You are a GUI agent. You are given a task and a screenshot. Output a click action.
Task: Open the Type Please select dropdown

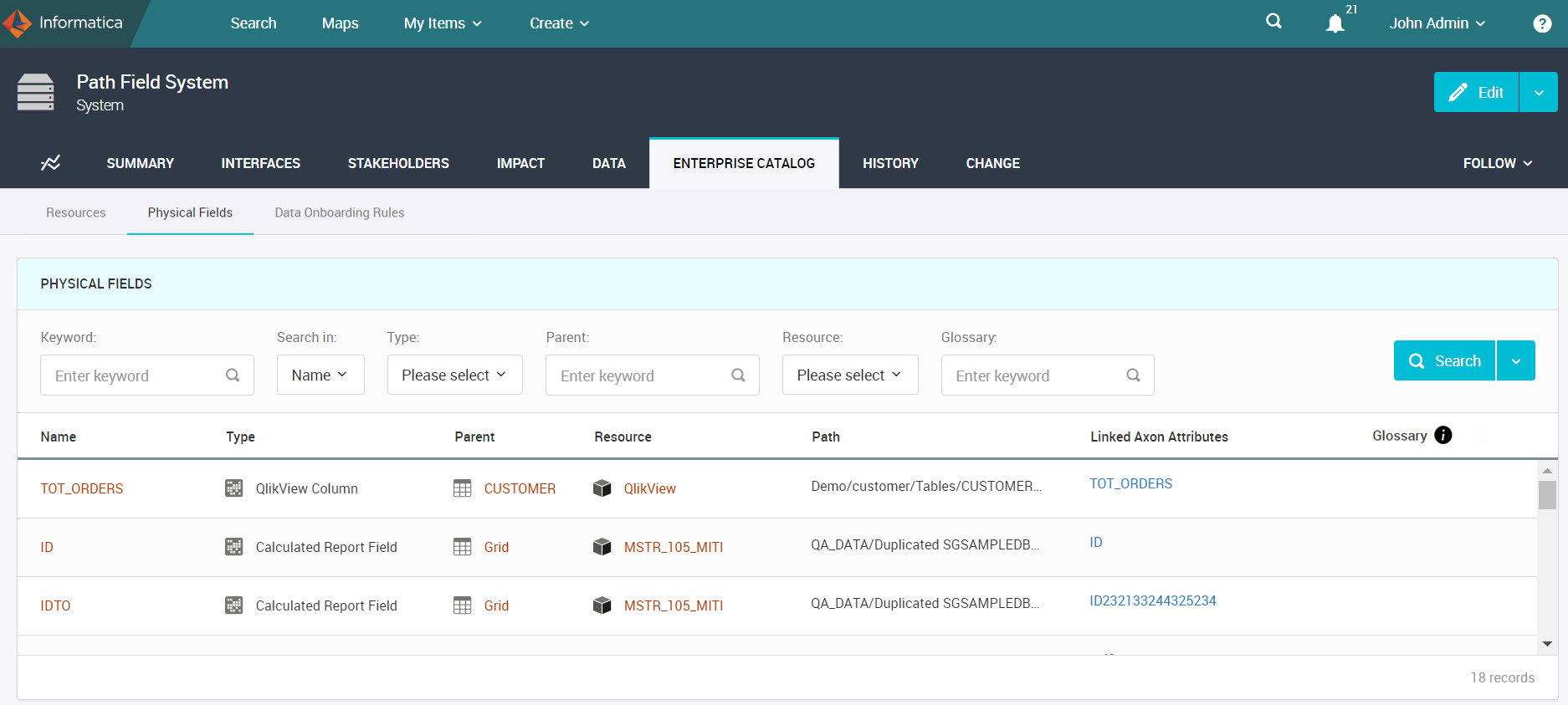[454, 375]
